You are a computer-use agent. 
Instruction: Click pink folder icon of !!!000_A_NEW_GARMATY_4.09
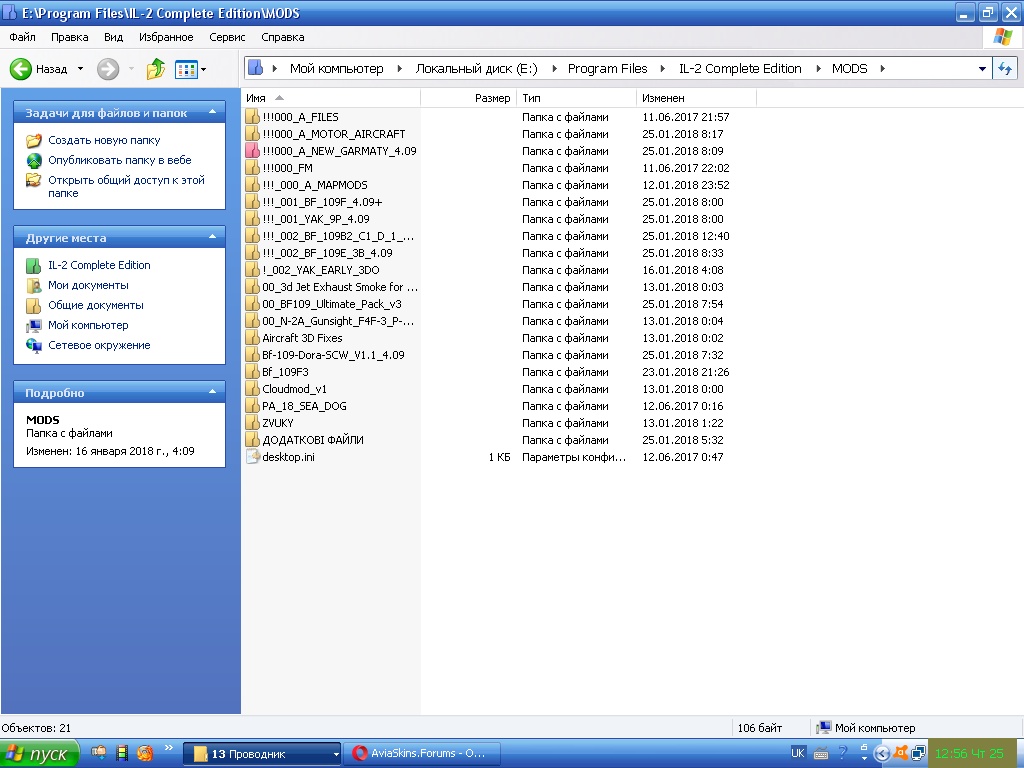point(252,151)
